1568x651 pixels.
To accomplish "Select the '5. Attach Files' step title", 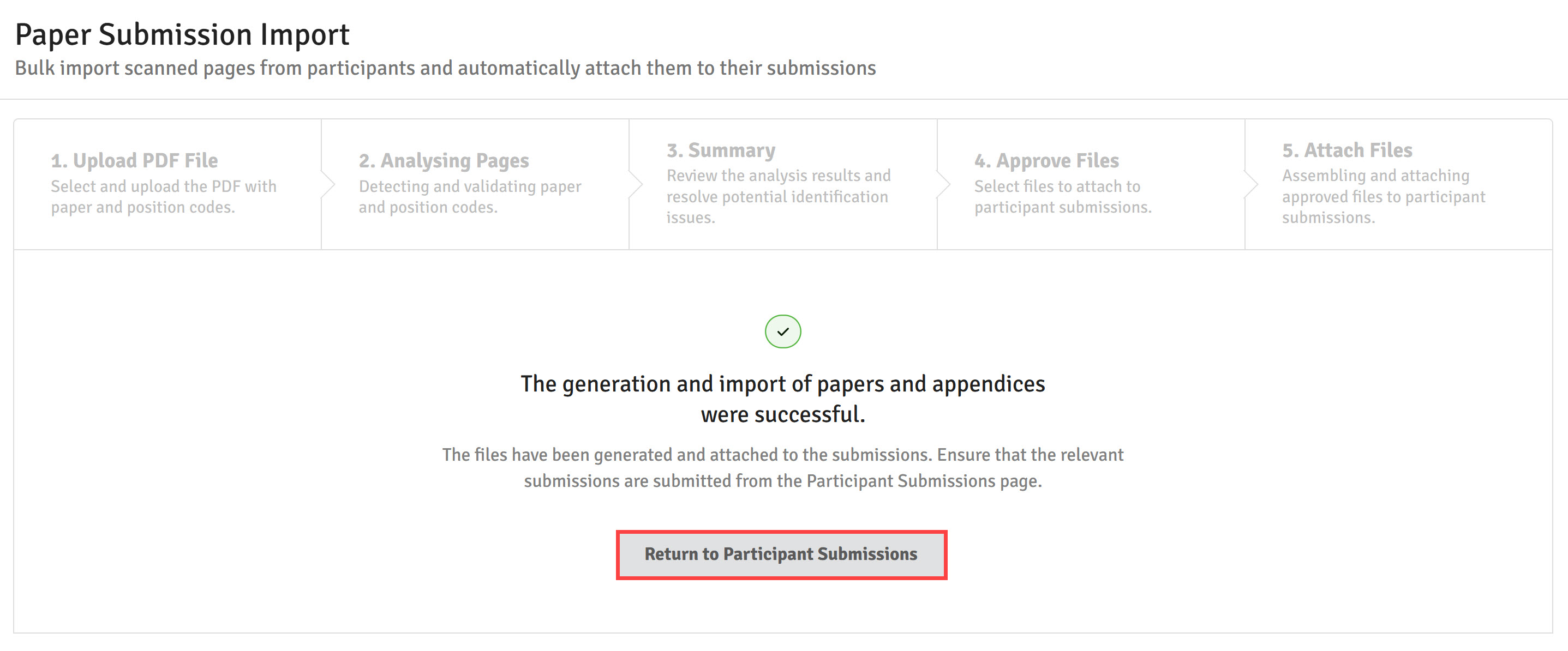I will [1347, 150].
